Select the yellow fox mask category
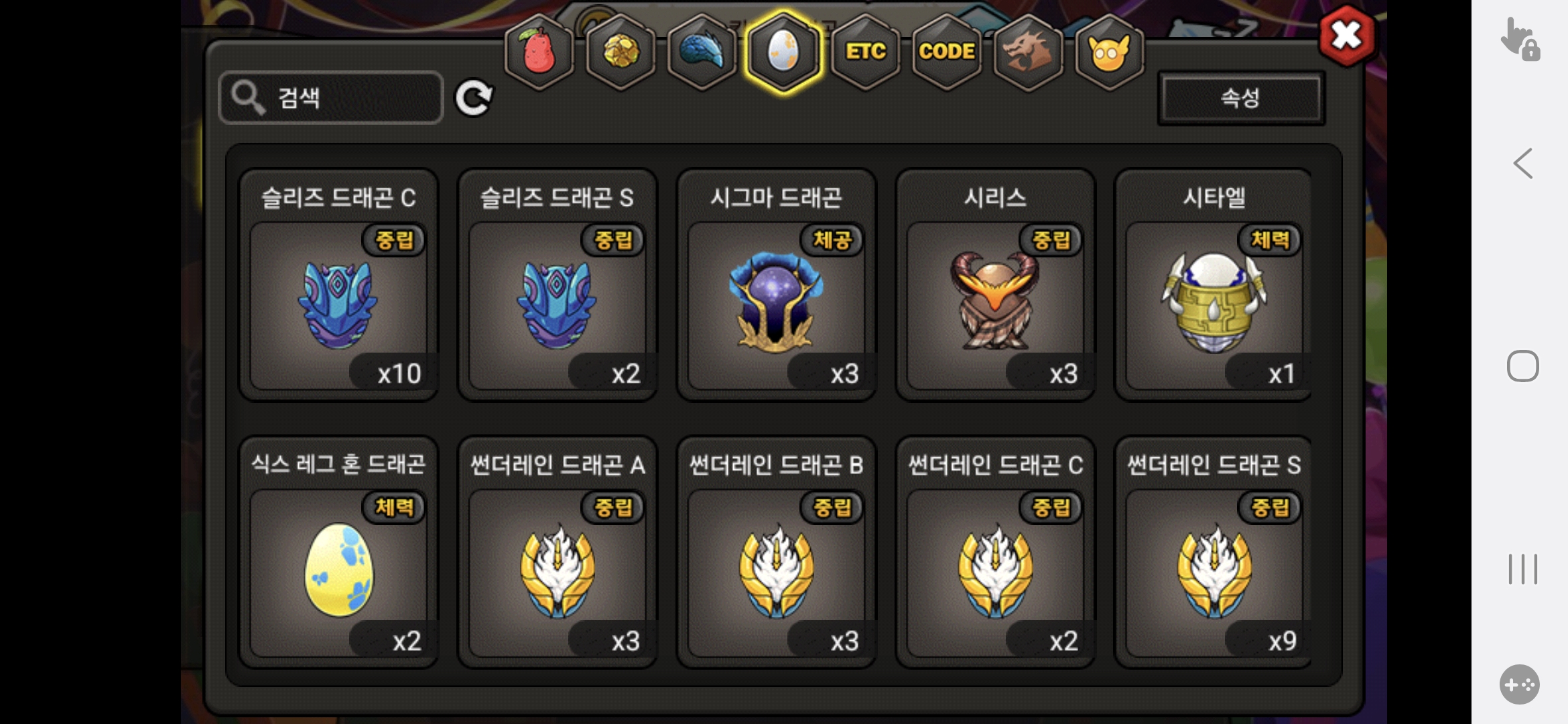This screenshot has width=1568, height=724. [x=1109, y=52]
